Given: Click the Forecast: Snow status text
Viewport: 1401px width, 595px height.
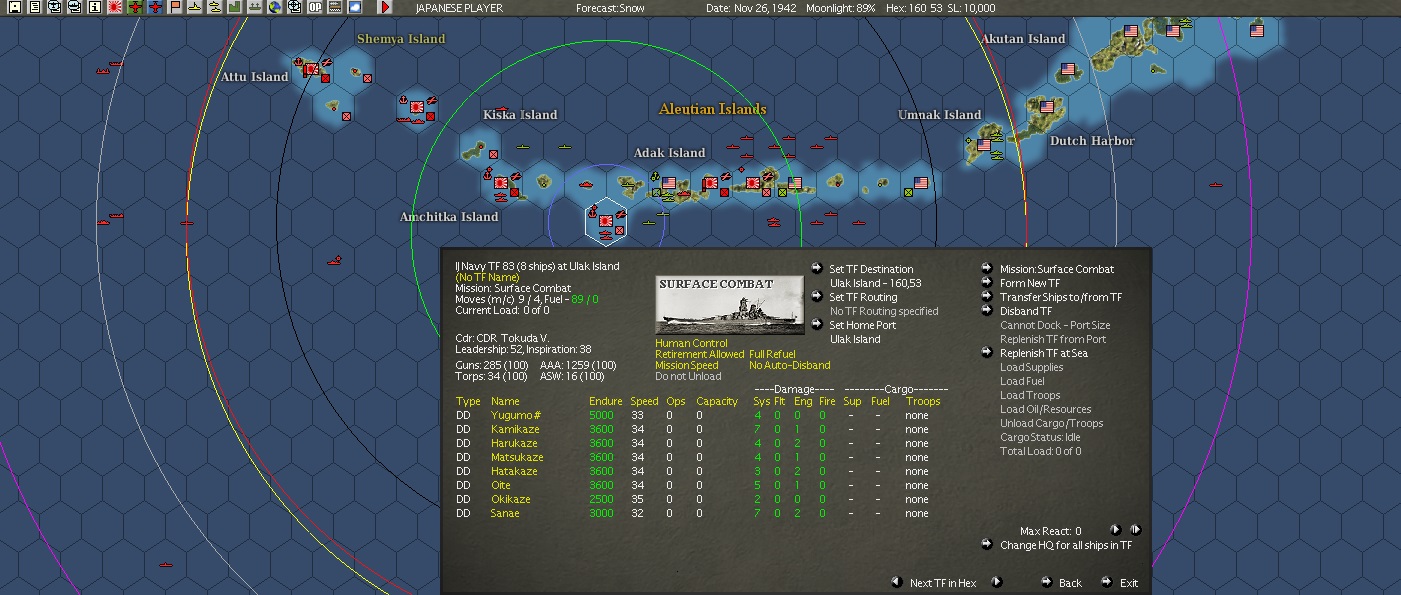Looking at the screenshot, I should [x=611, y=8].
